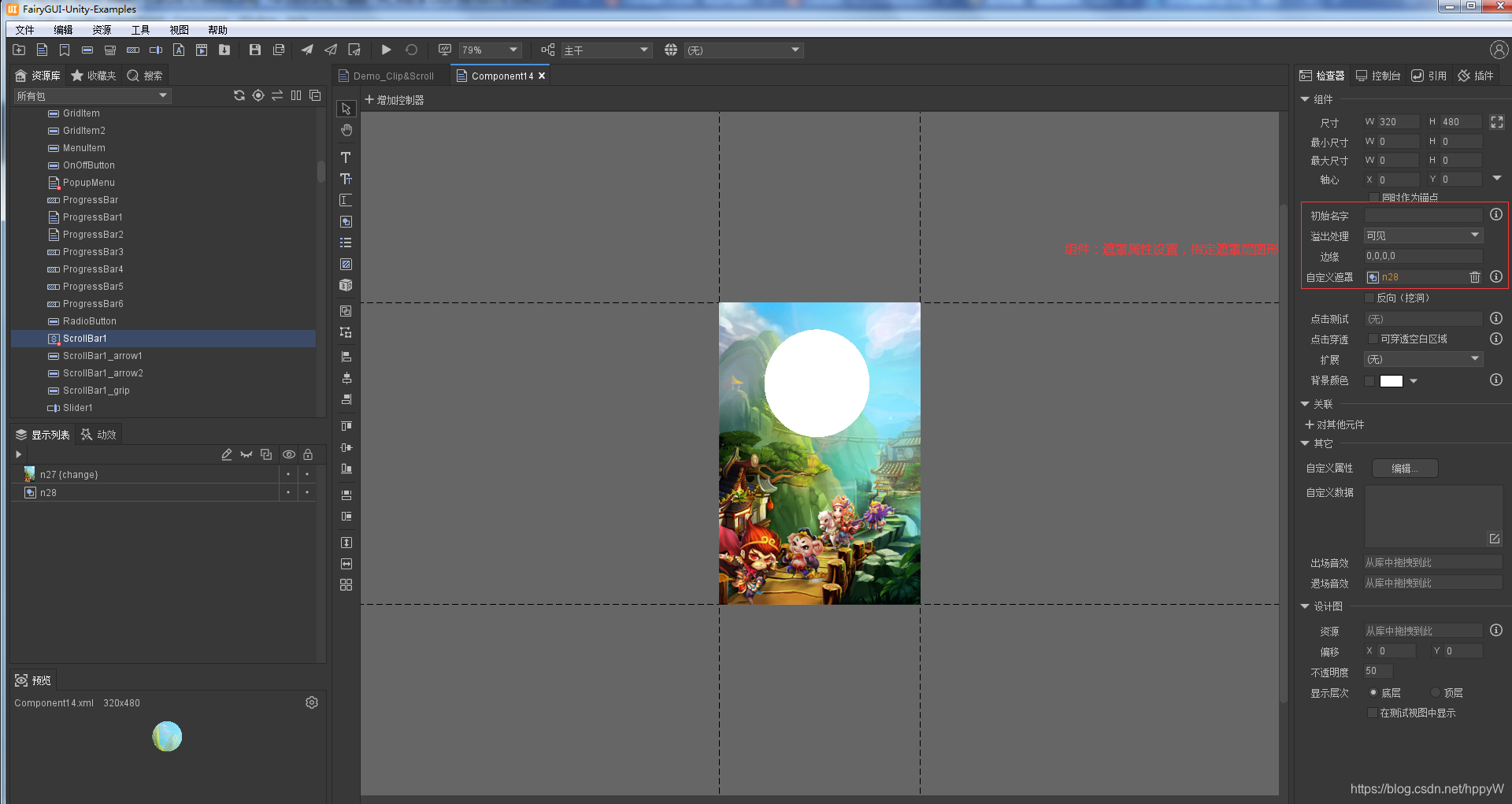Collapse the 设计图 section
1512x804 pixels.
pyautogui.click(x=1305, y=606)
